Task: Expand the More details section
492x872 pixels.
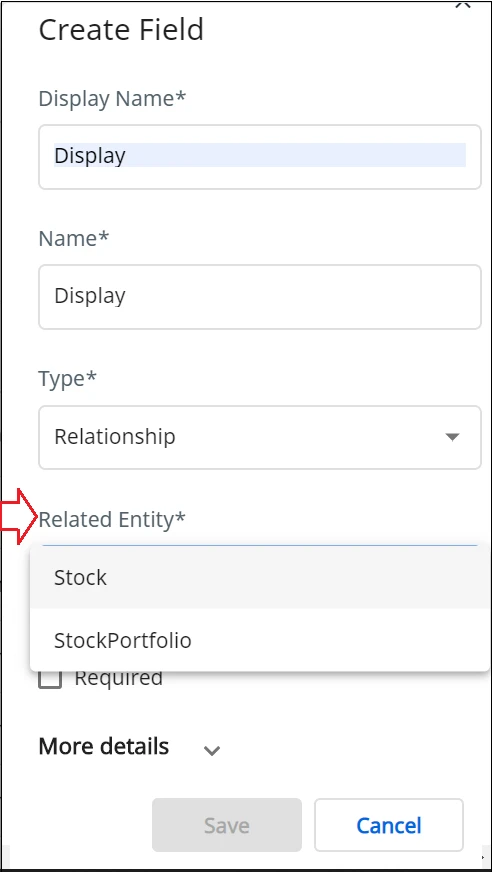Action: 104,746
